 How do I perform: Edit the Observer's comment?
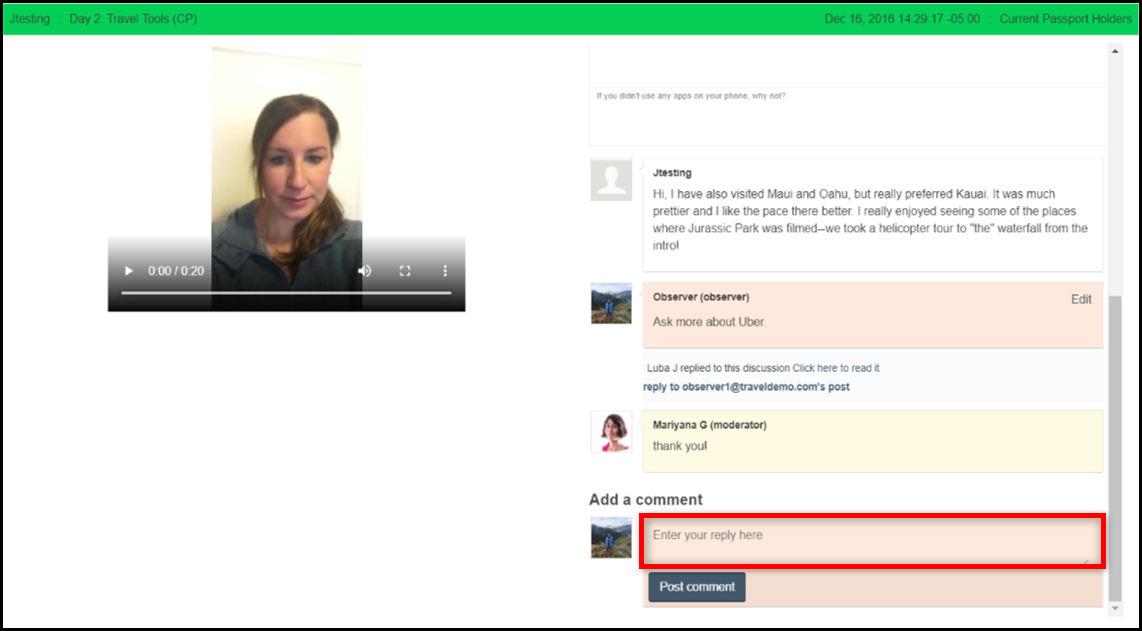point(1081,299)
